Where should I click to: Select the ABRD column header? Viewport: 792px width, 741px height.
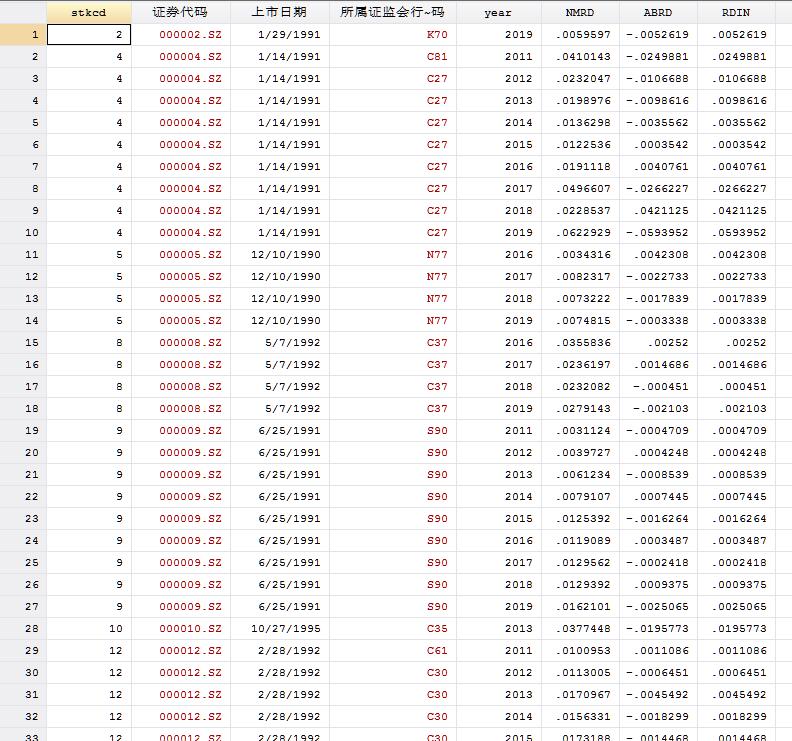tap(658, 13)
